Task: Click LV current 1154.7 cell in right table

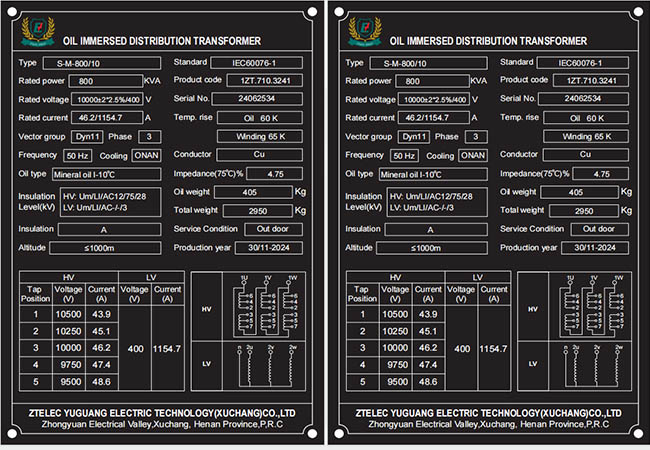Action: coord(494,349)
